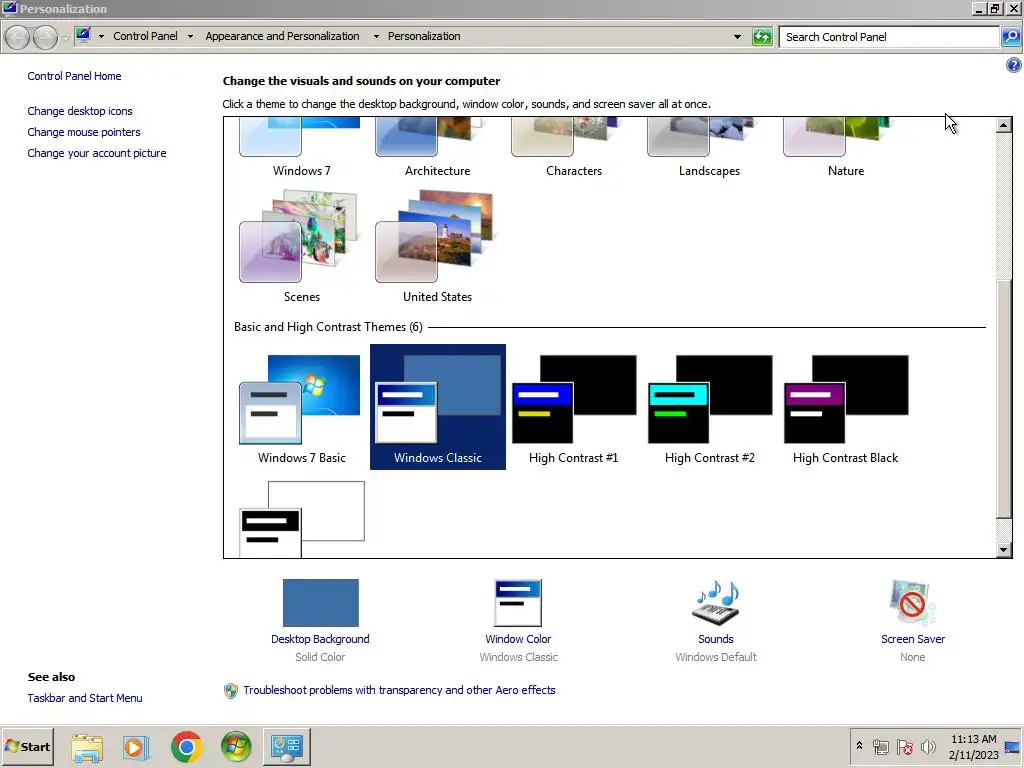This screenshot has width=1024, height=768.
Task: Show hidden tray icons arrow
Action: pyautogui.click(x=859, y=746)
